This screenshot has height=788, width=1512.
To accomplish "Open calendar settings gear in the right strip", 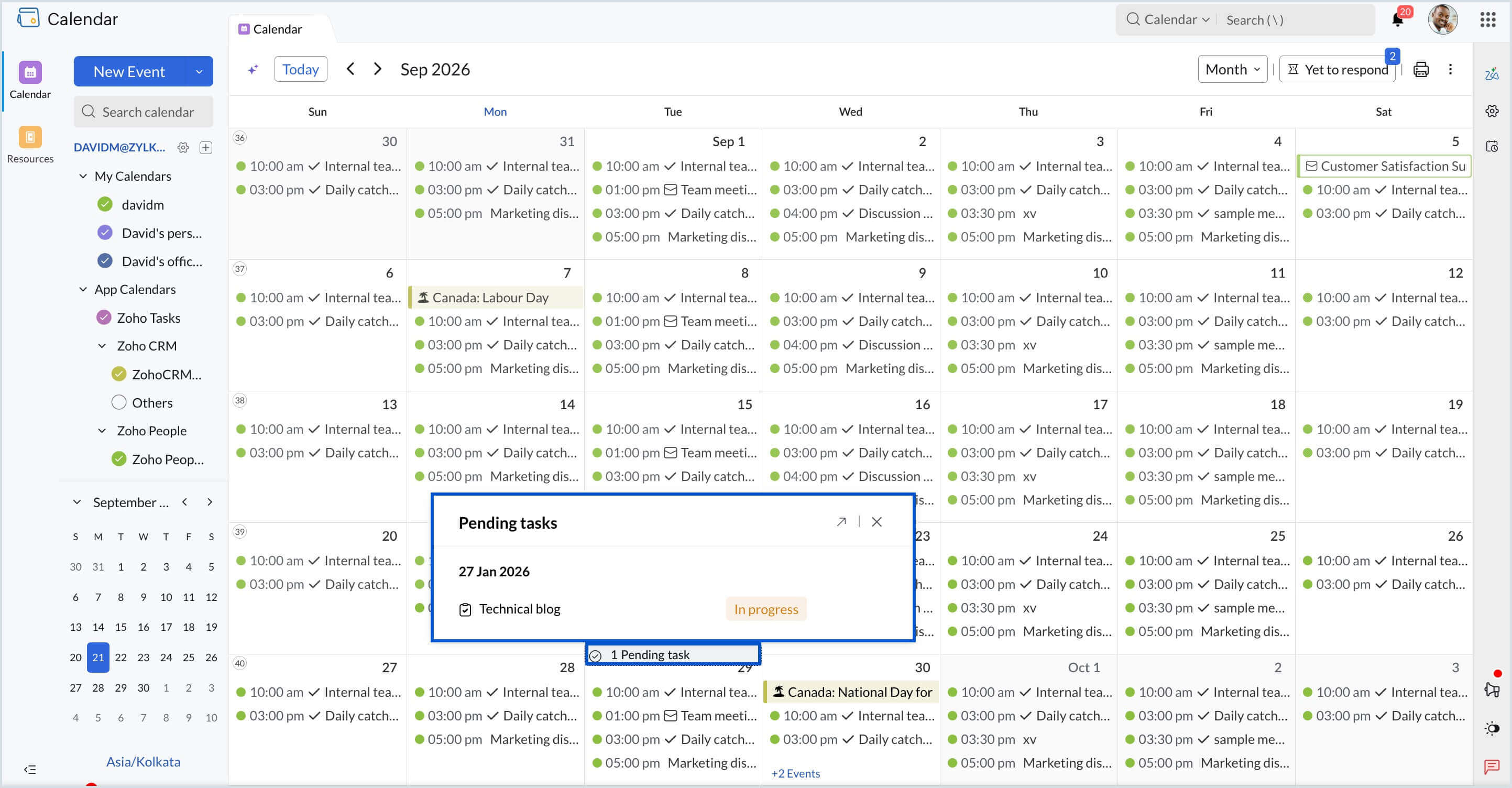I will [1492, 111].
